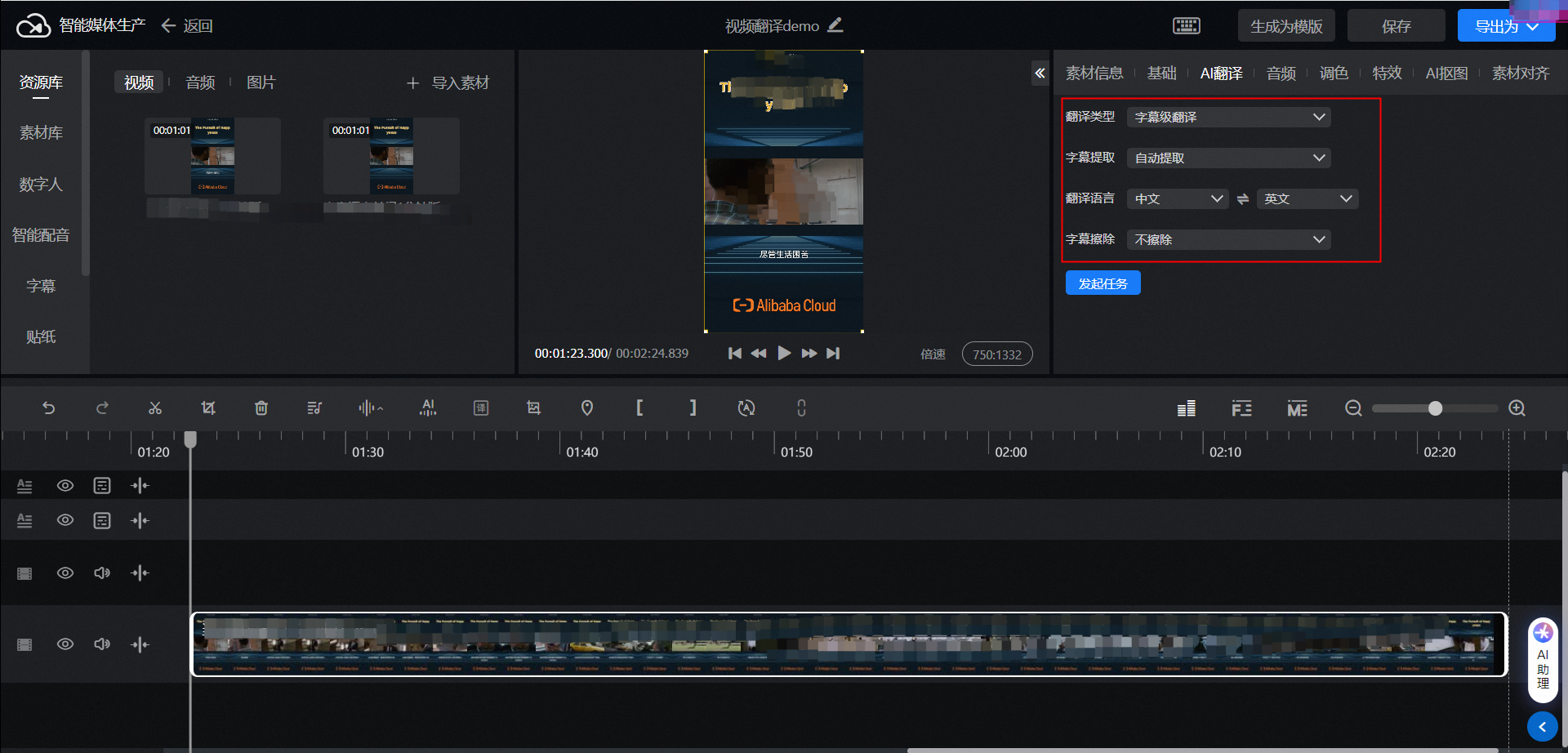Click the music list icon in toolbar

click(314, 408)
